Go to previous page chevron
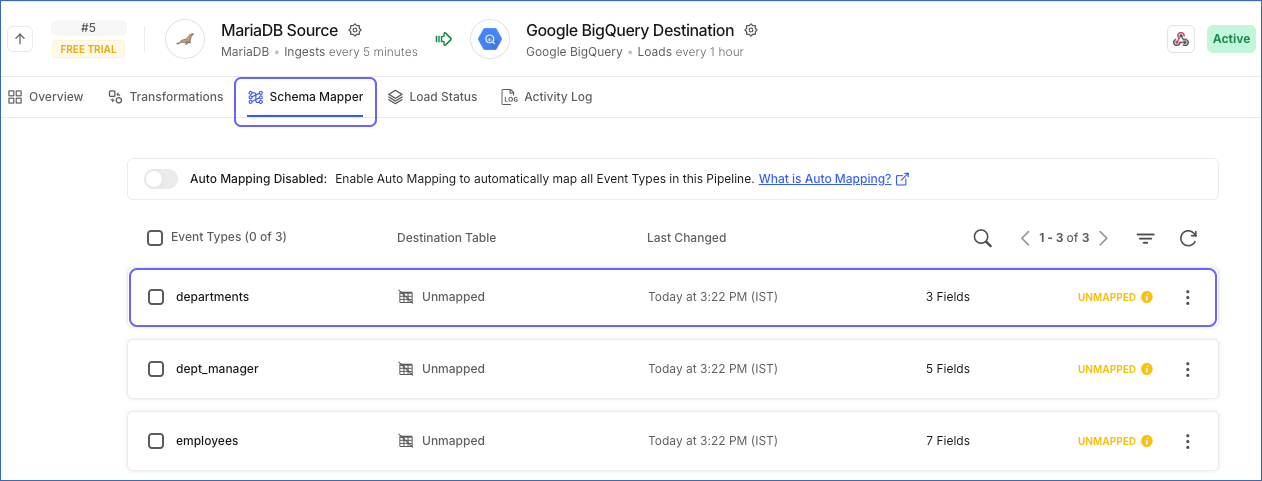1262x481 pixels. 1025,238
